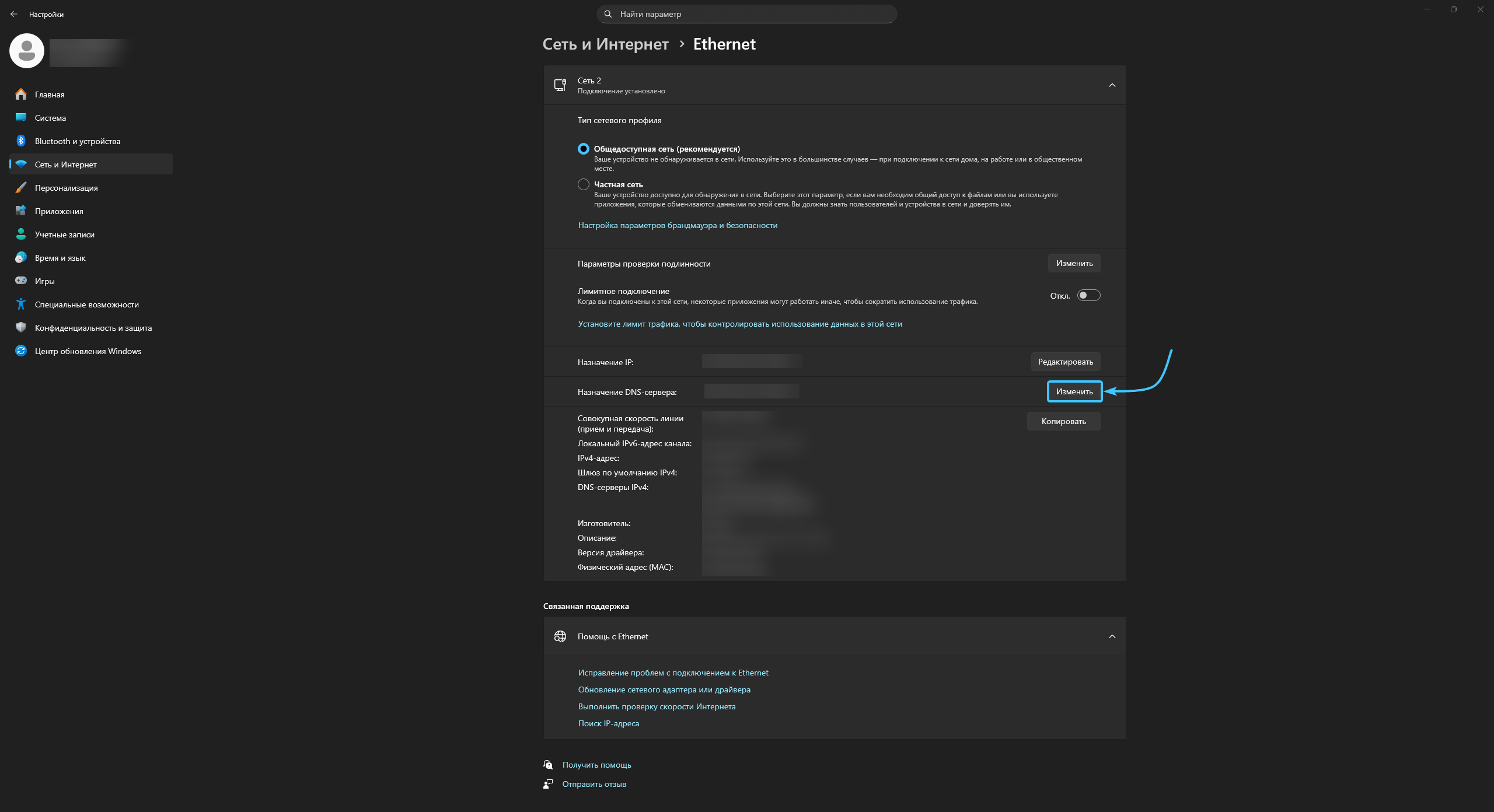Click the Games controller icon
Screen dimensions: 1494x812
(21, 281)
